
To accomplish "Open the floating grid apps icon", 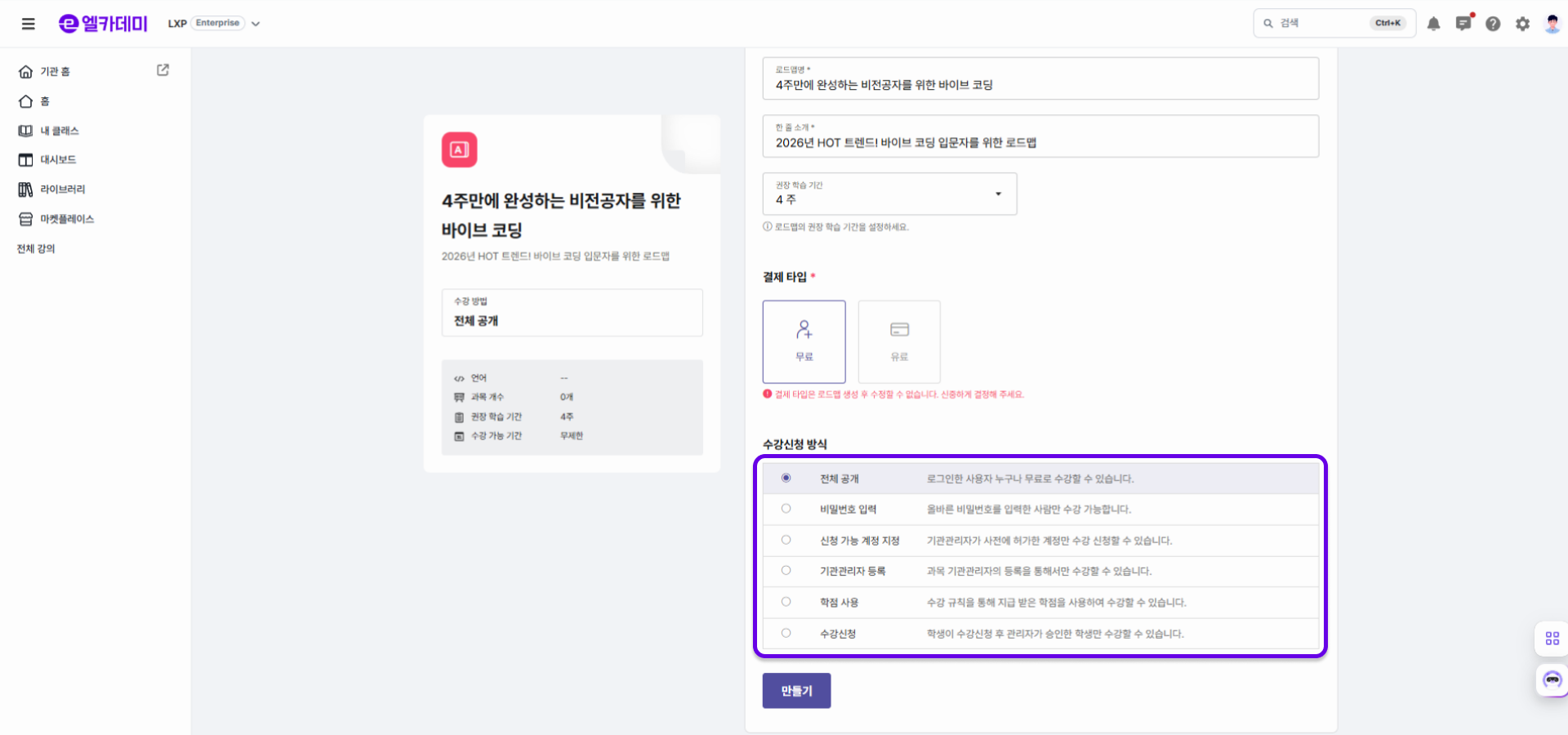I will [x=1552, y=638].
